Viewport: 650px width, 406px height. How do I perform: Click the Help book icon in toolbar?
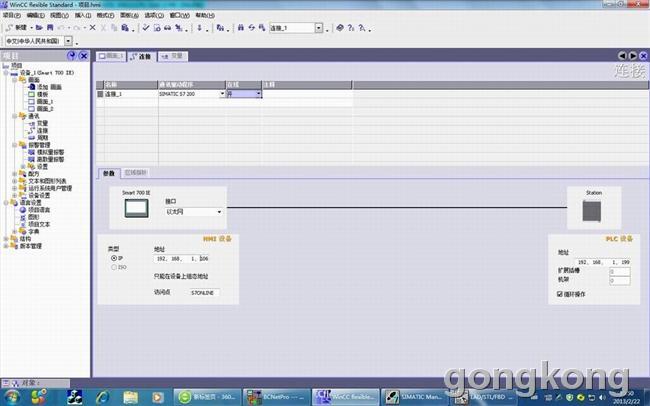[340, 28]
